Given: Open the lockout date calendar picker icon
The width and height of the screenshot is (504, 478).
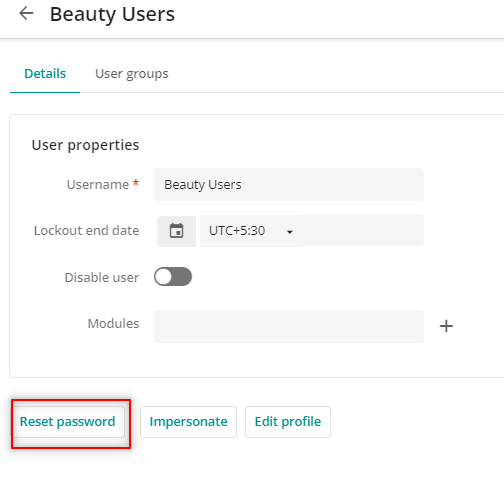Looking at the screenshot, I should (x=176, y=231).
